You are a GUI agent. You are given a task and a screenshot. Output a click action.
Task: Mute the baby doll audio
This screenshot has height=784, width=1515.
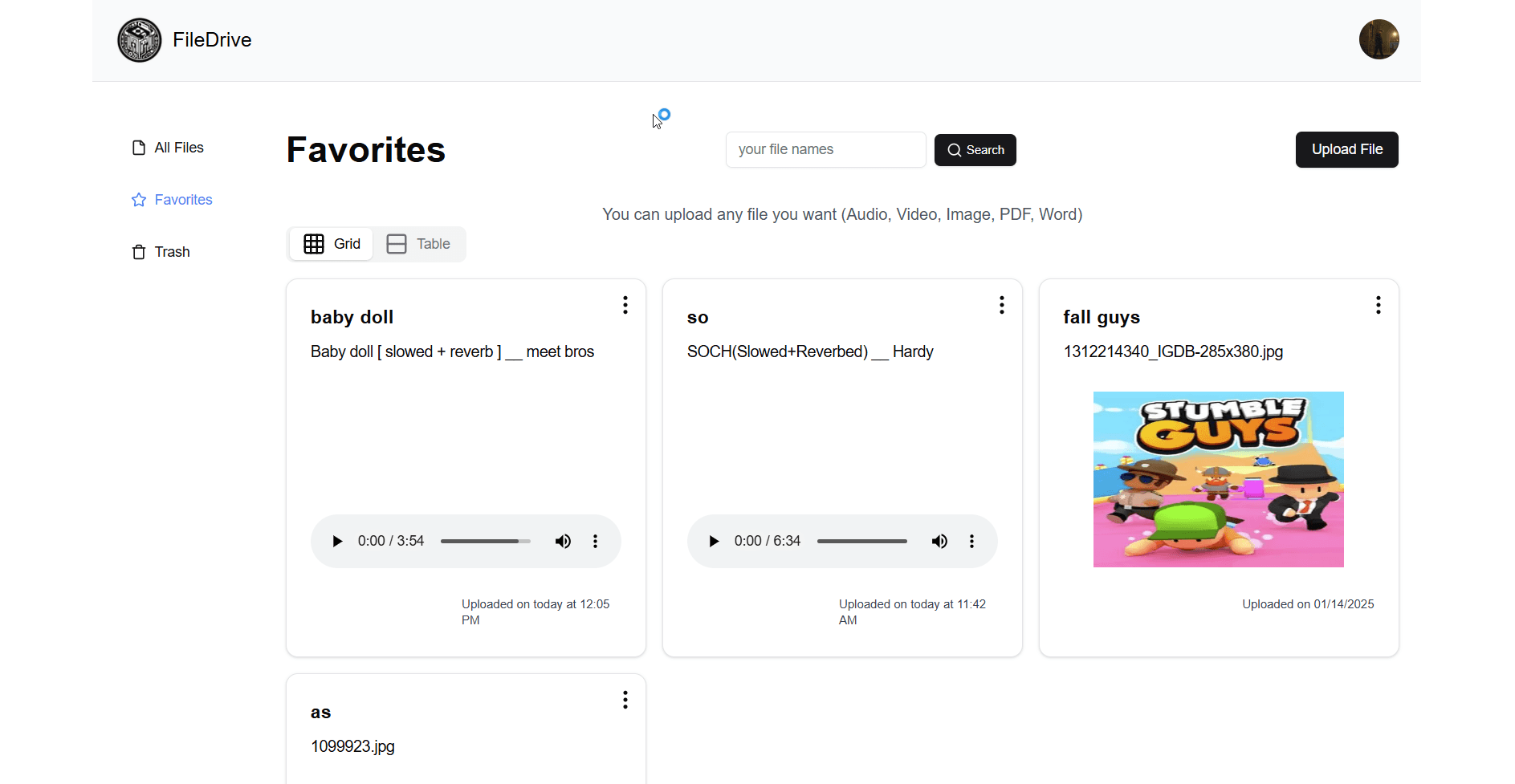563,542
